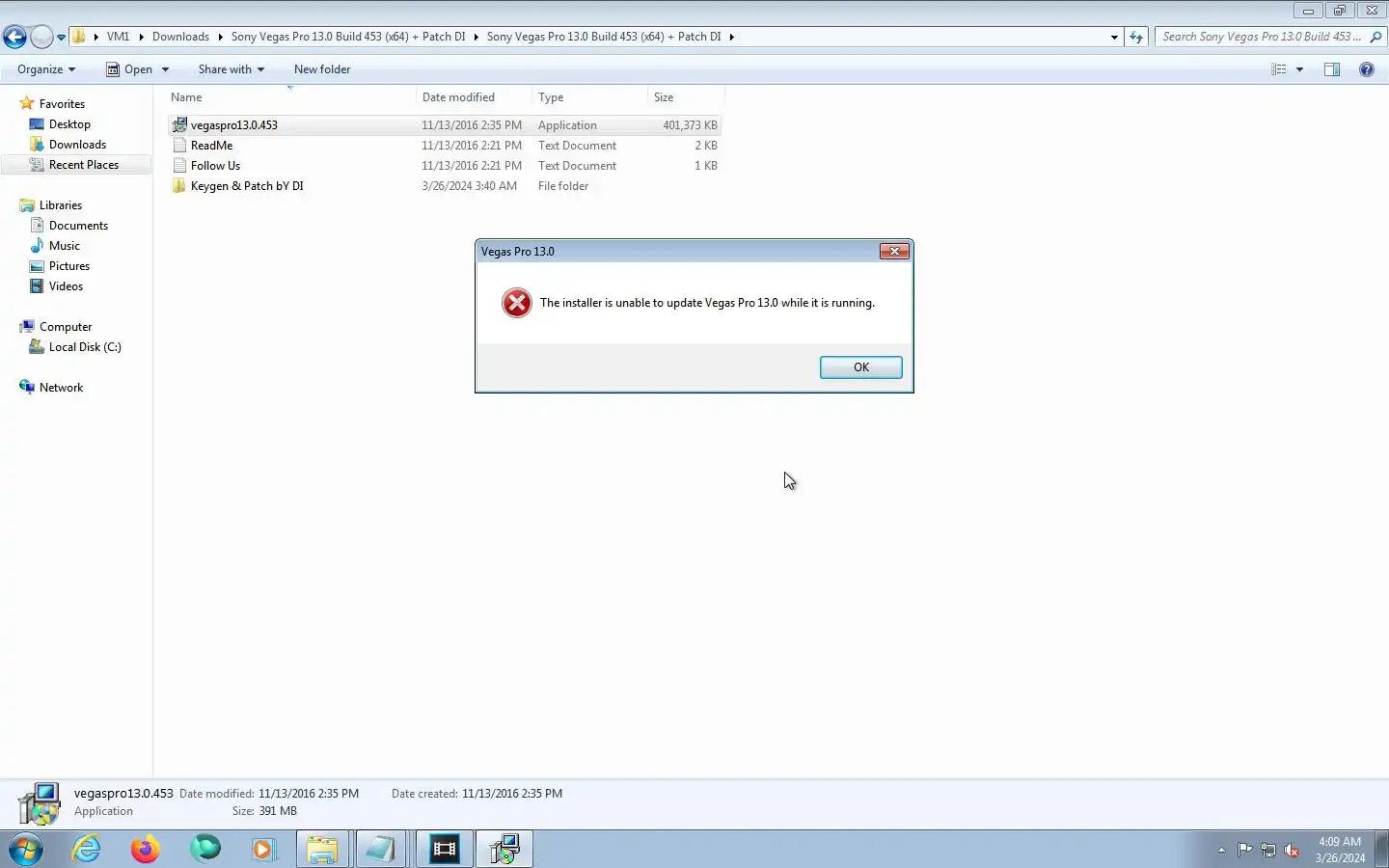
Task: Expand the Open button dropdown arrow
Action: [165, 69]
